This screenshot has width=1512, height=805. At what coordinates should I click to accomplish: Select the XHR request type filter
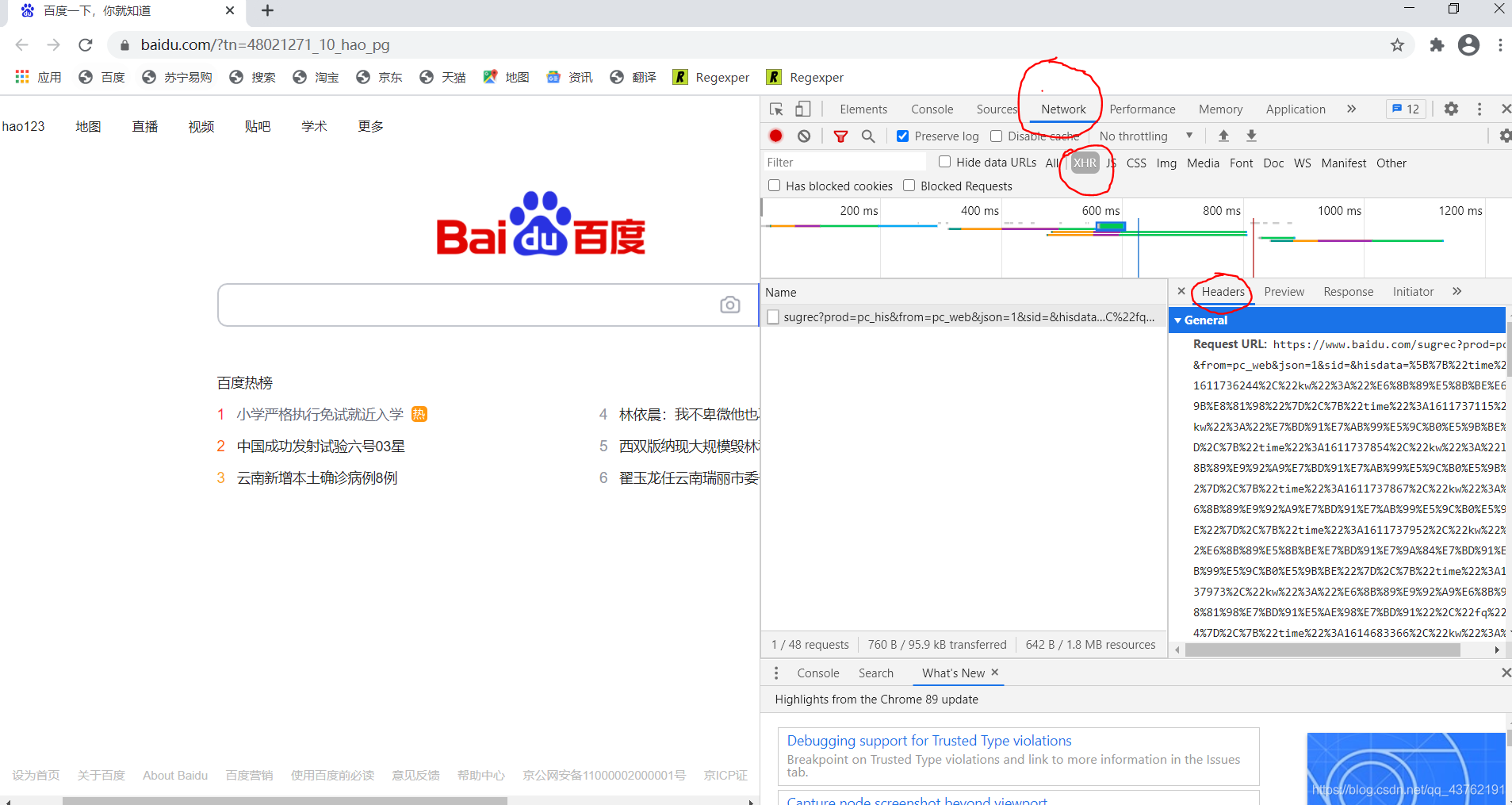click(x=1085, y=163)
